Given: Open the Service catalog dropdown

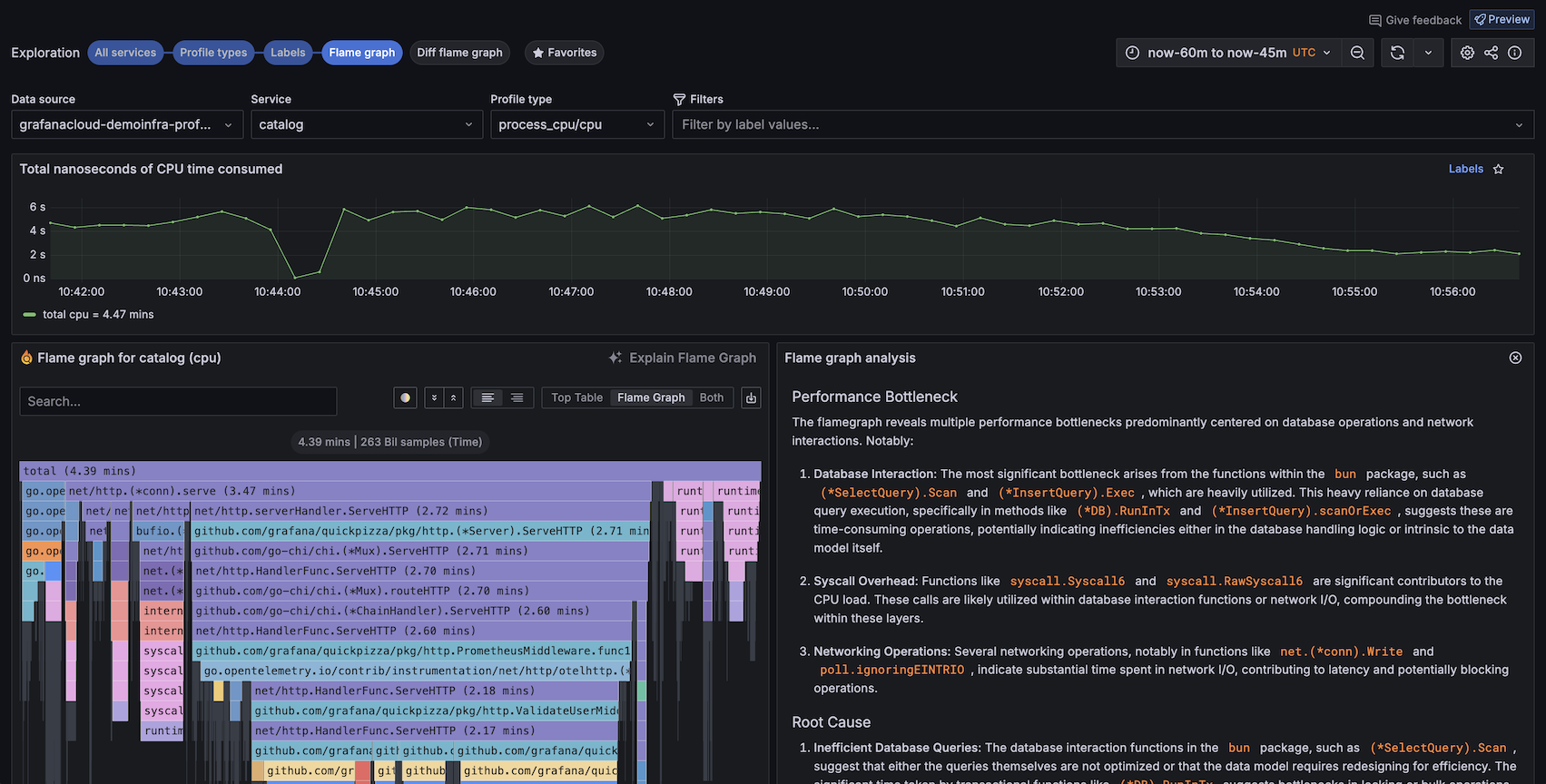Looking at the screenshot, I should point(365,124).
